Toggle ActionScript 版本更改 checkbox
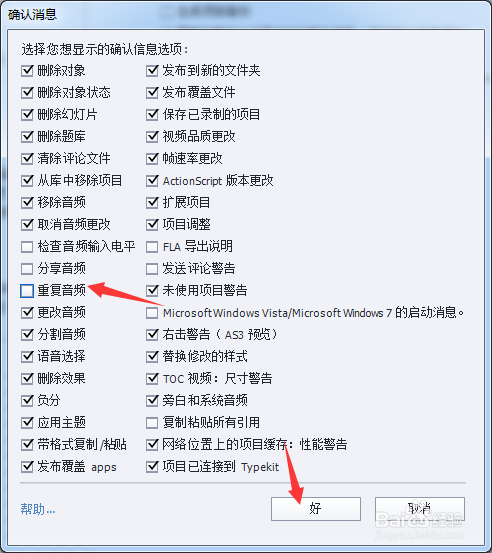 coord(152,181)
